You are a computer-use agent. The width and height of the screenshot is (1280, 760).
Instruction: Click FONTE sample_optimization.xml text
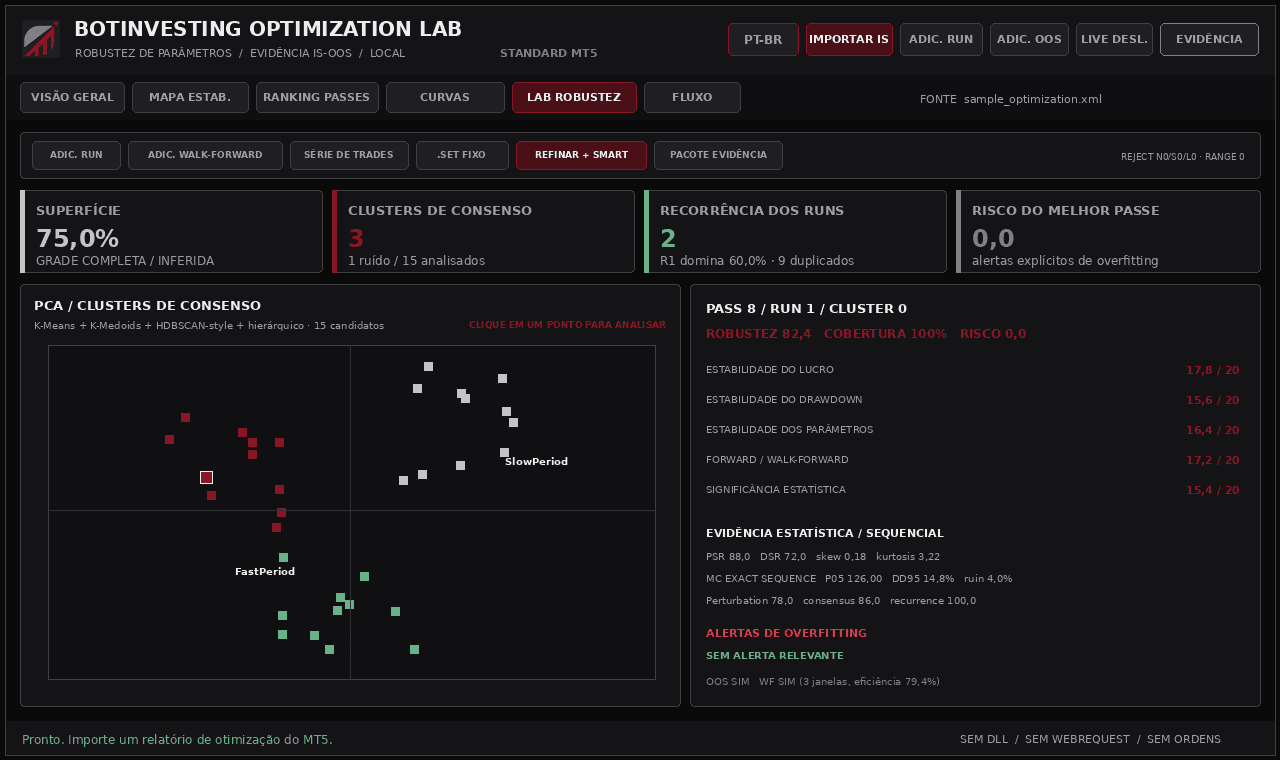tap(1011, 99)
